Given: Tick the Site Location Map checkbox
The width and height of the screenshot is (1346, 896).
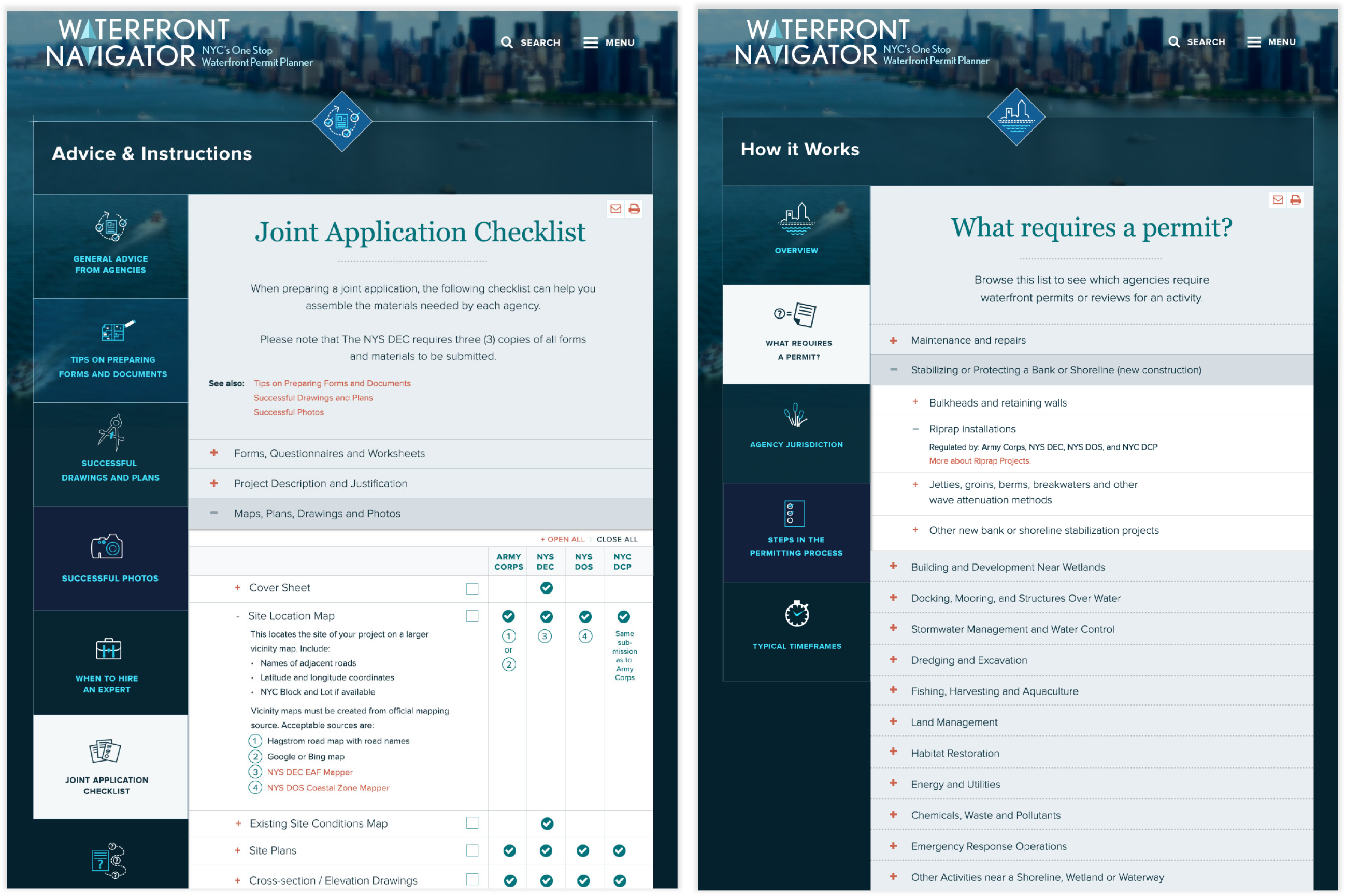Looking at the screenshot, I should point(472,616).
